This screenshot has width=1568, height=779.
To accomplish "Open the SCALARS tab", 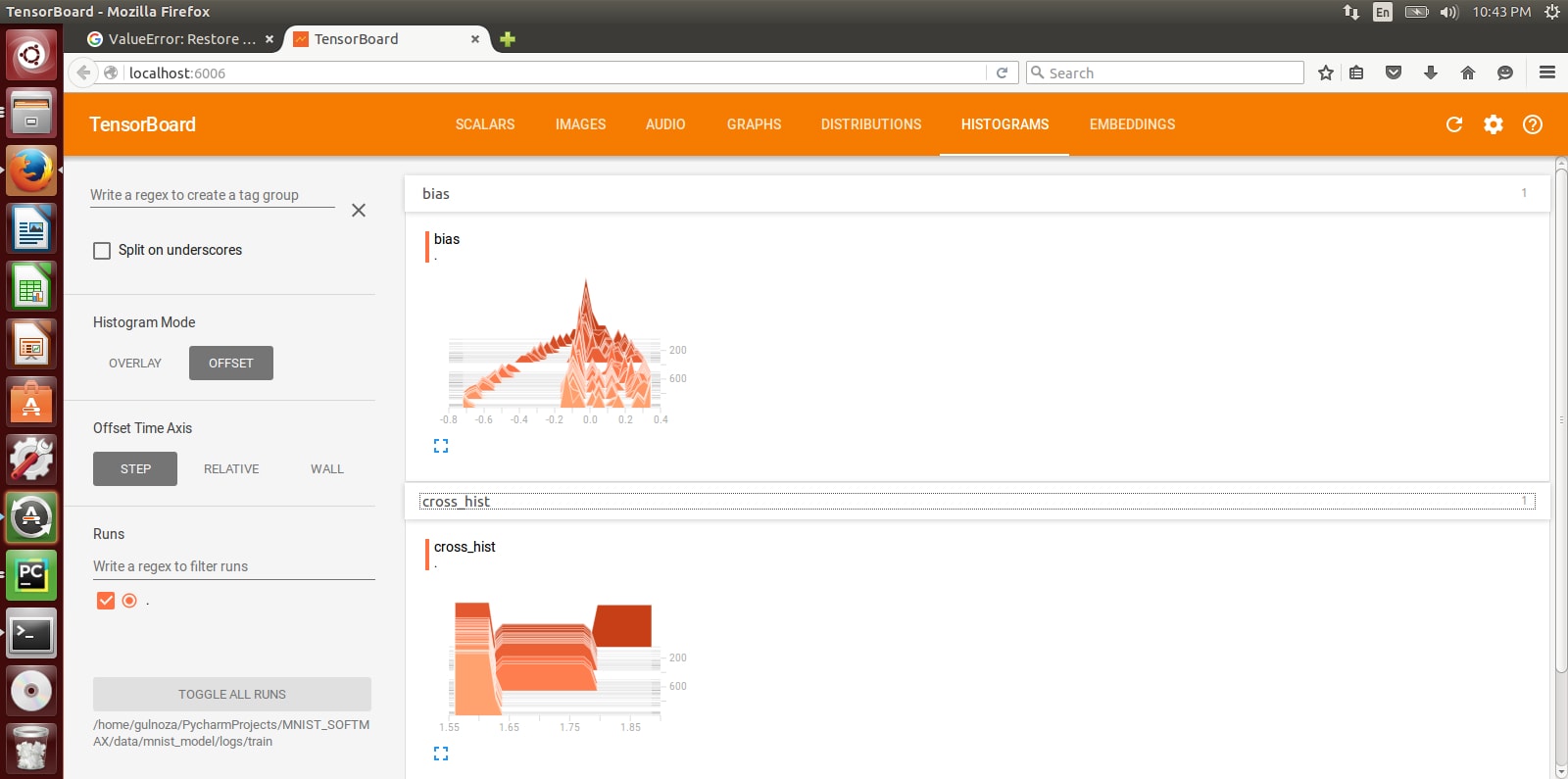I will [485, 124].
